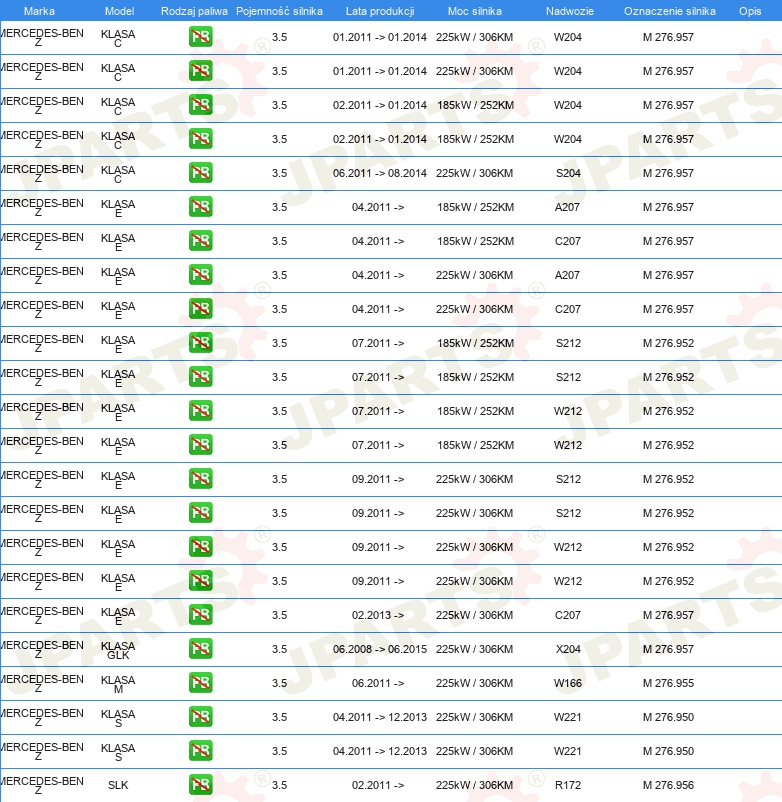Click the fuel icon in the 02.2013 production row
The width and height of the screenshot is (782, 802).
click(x=200, y=615)
